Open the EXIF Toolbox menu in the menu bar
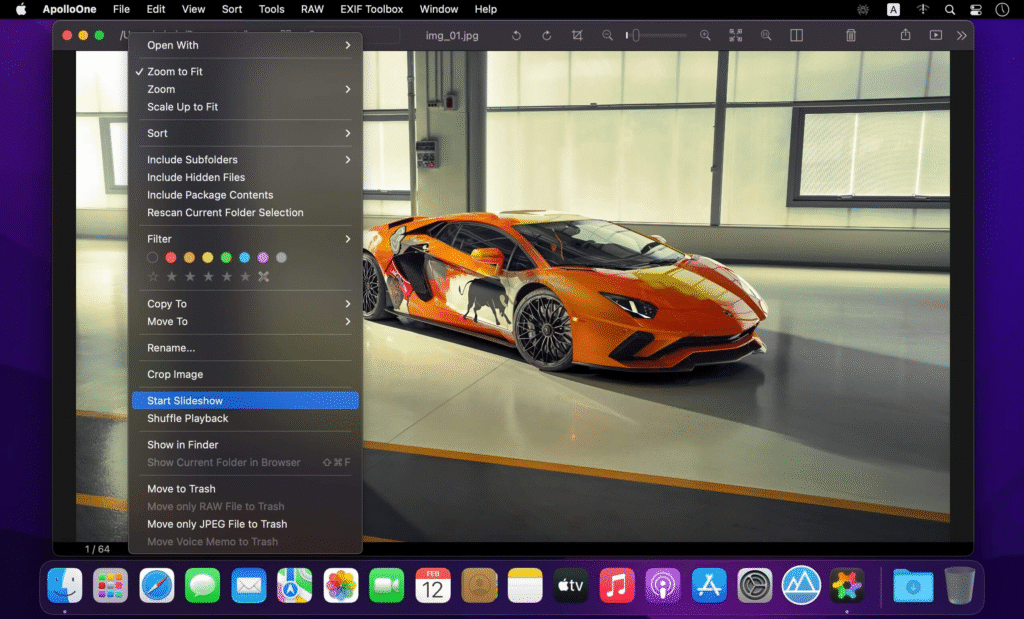The image size is (1024, 619). (x=369, y=9)
